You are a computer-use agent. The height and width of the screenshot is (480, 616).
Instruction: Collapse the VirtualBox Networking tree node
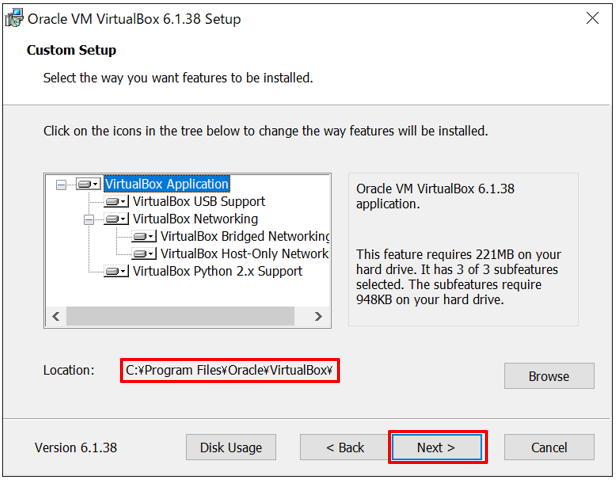(89, 219)
